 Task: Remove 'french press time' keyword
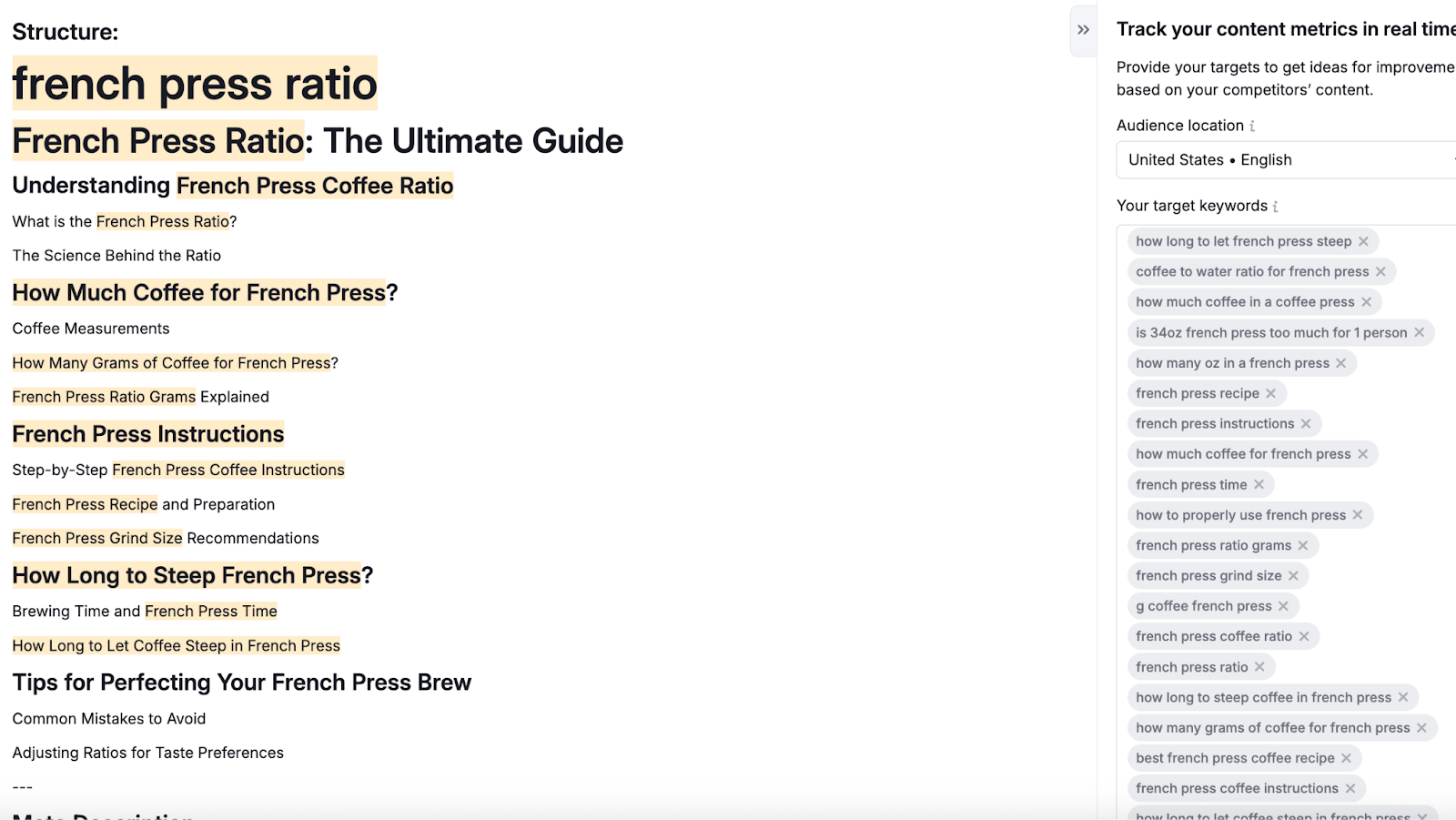[x=1259, y=484]
